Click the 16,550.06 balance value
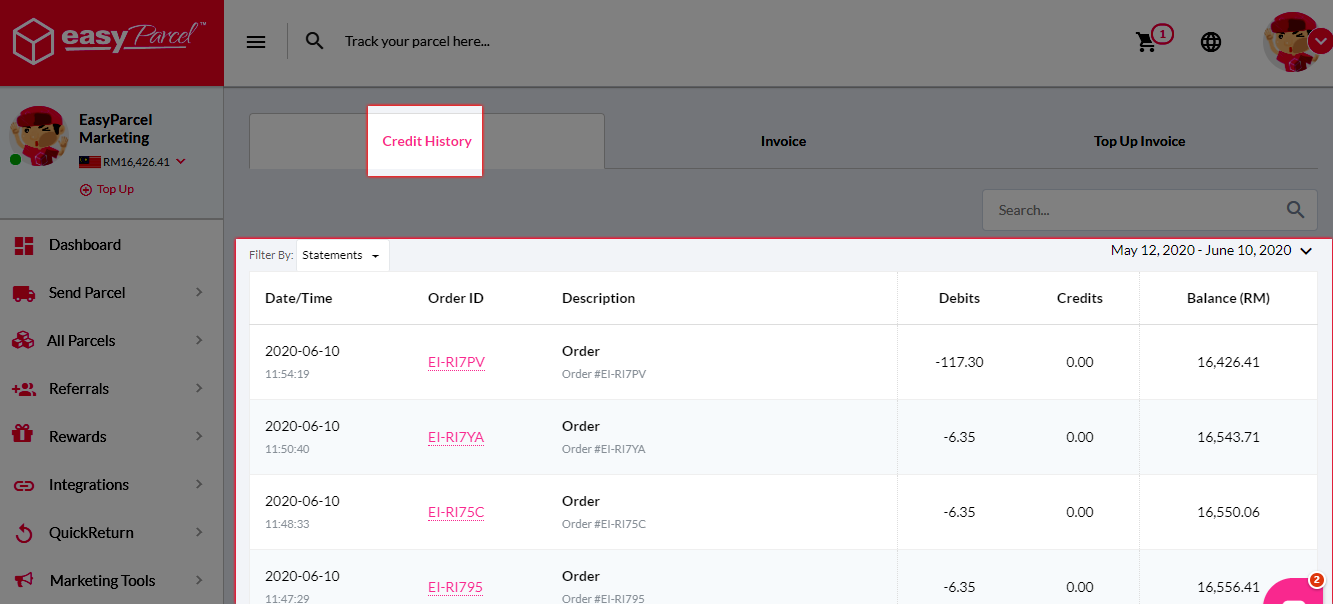1333x604 pixels. [x=1228, y=512]
